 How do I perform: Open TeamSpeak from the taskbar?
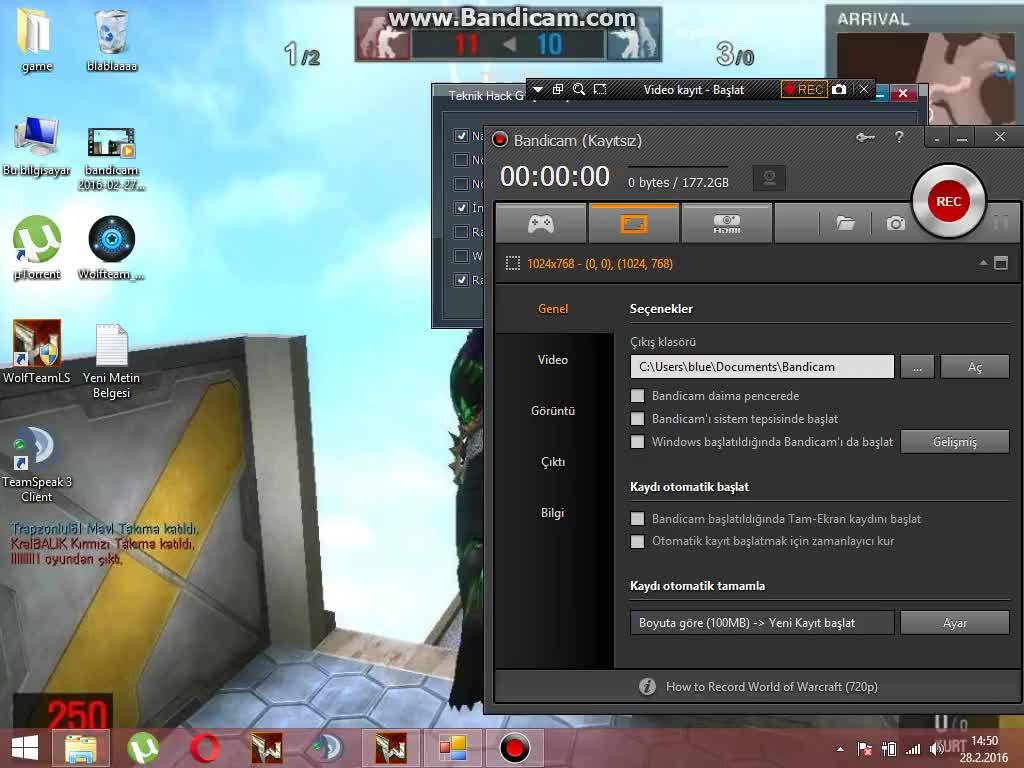coord(328,748)
